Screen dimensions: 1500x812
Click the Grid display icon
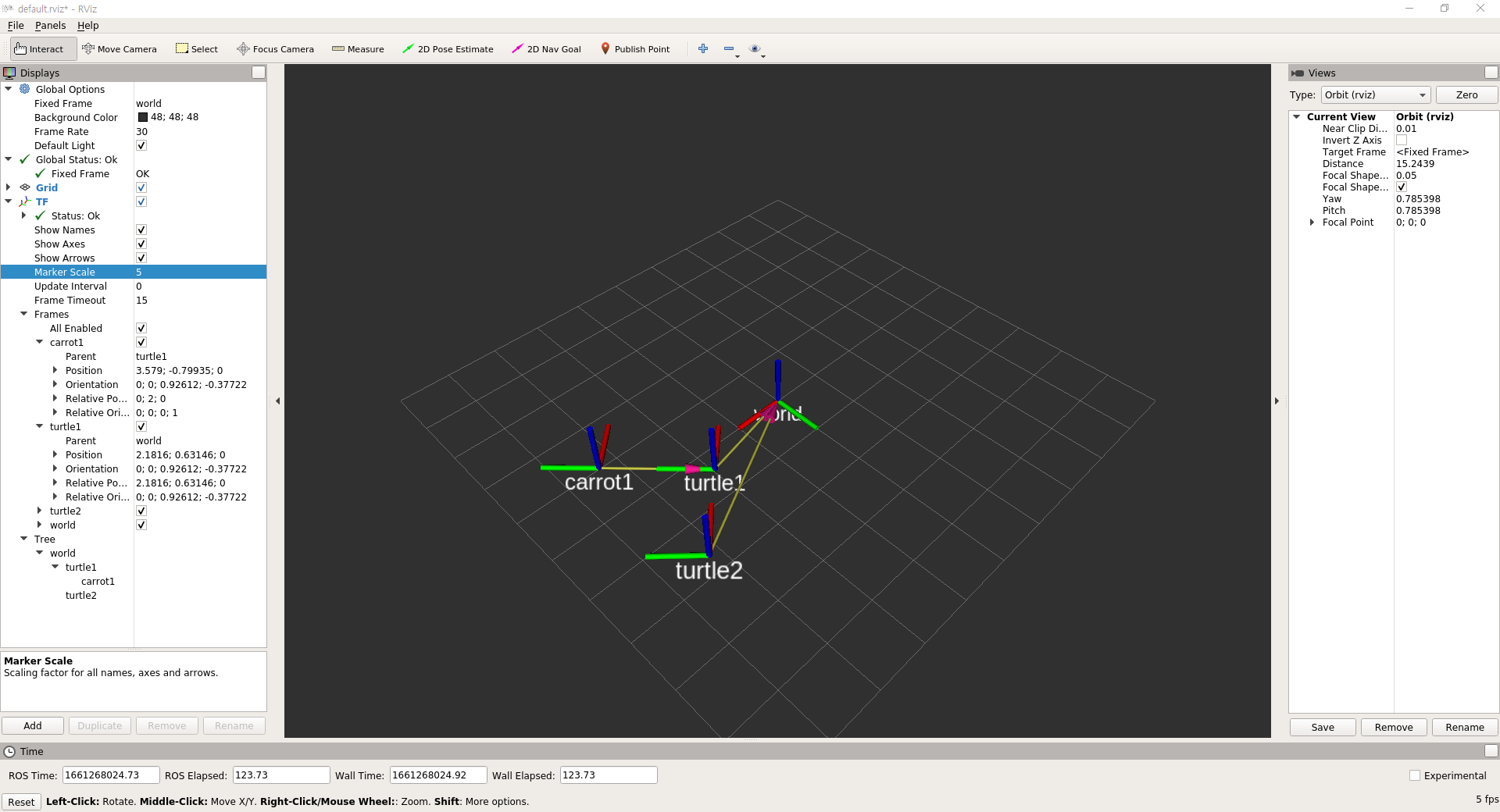point(25,187)
